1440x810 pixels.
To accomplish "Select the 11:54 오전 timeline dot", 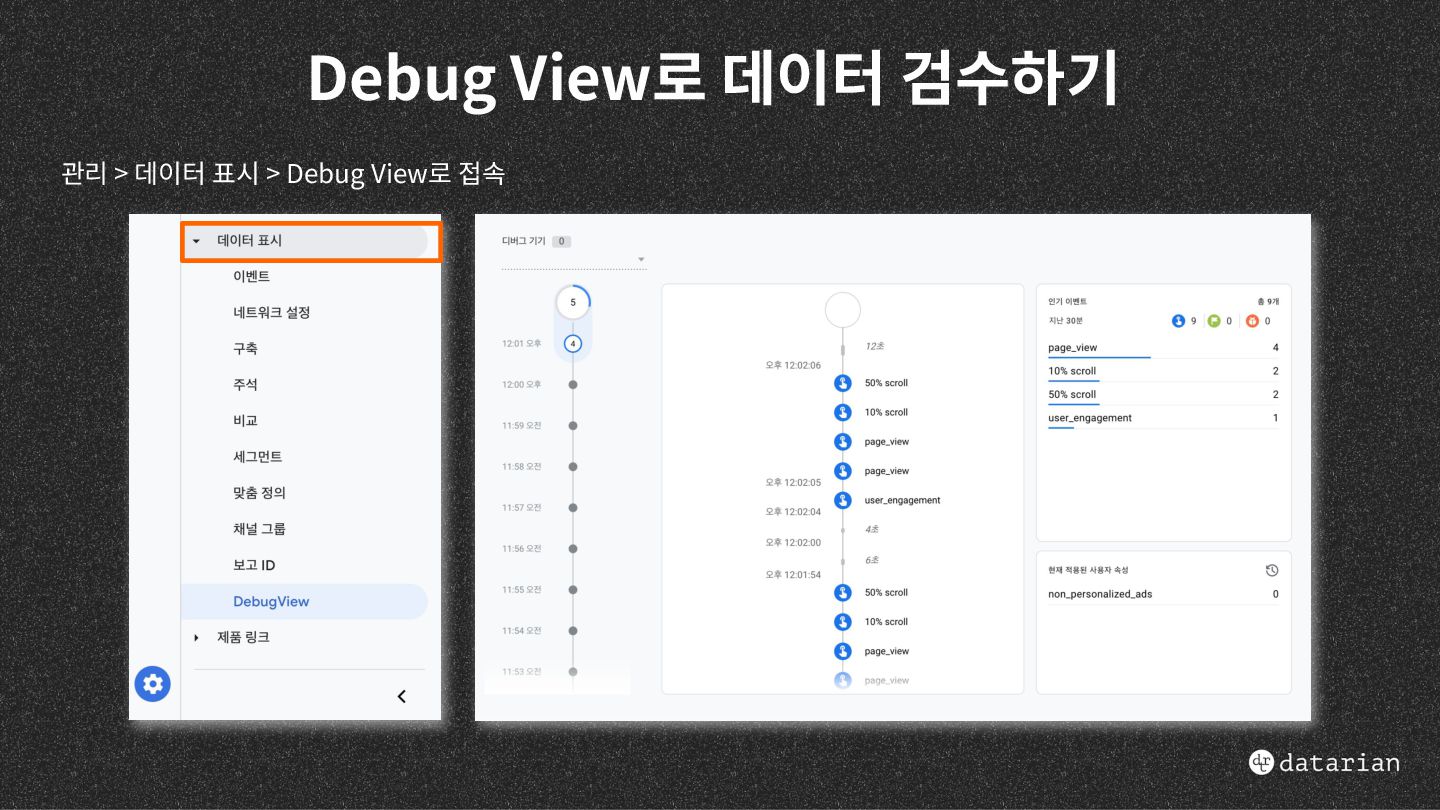I will (x=573, y=630).
